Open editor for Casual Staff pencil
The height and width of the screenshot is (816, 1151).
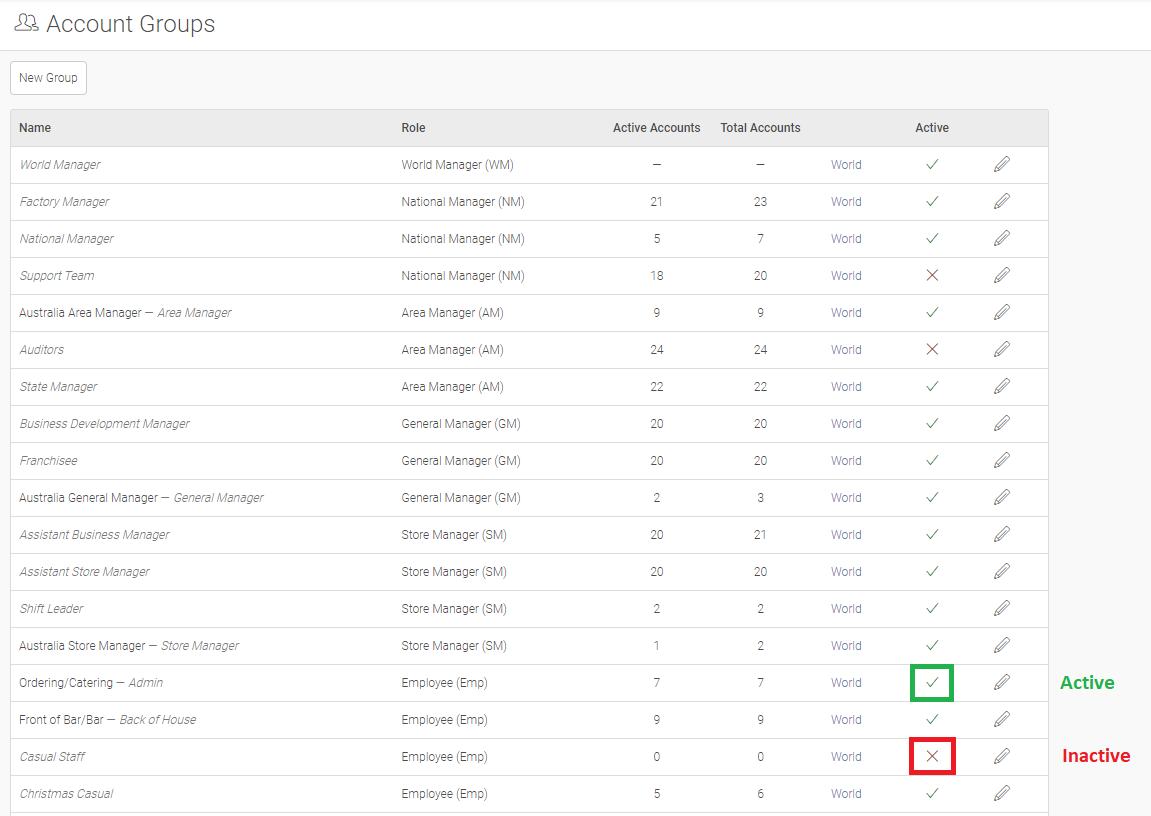click(1002, 756)
